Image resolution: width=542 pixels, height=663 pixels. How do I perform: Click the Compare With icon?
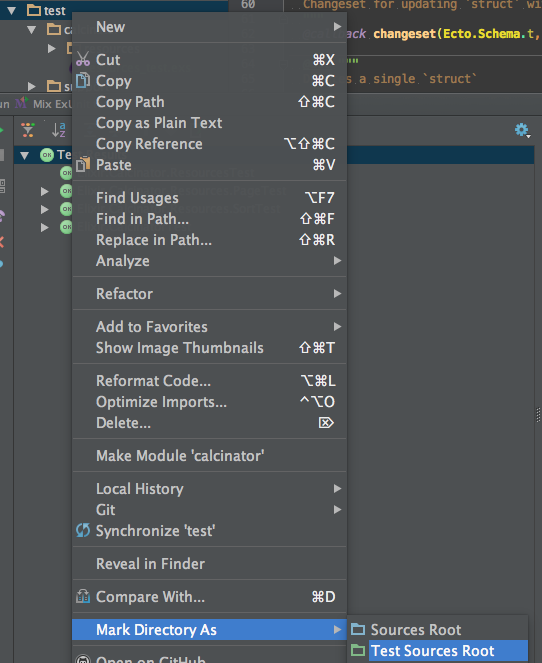pyautogui.click(x=83, y=597)
